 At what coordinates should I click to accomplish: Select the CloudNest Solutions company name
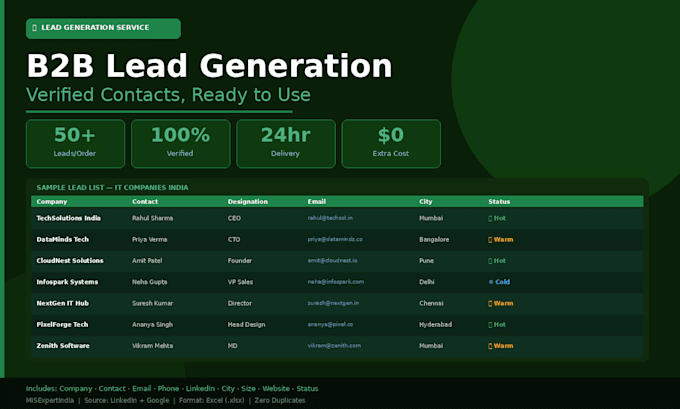(x=70, y=261)
